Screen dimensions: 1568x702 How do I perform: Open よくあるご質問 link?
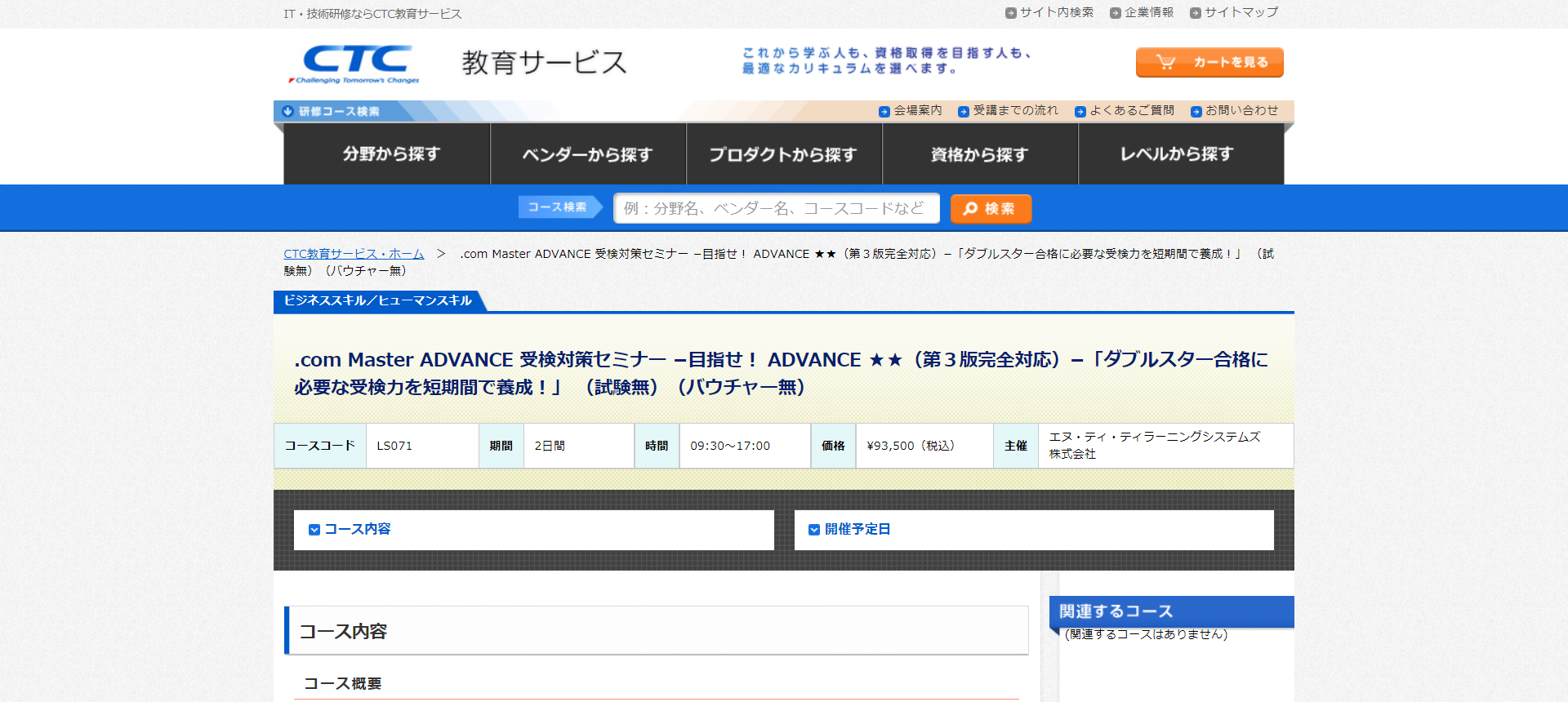[1132, 110]
